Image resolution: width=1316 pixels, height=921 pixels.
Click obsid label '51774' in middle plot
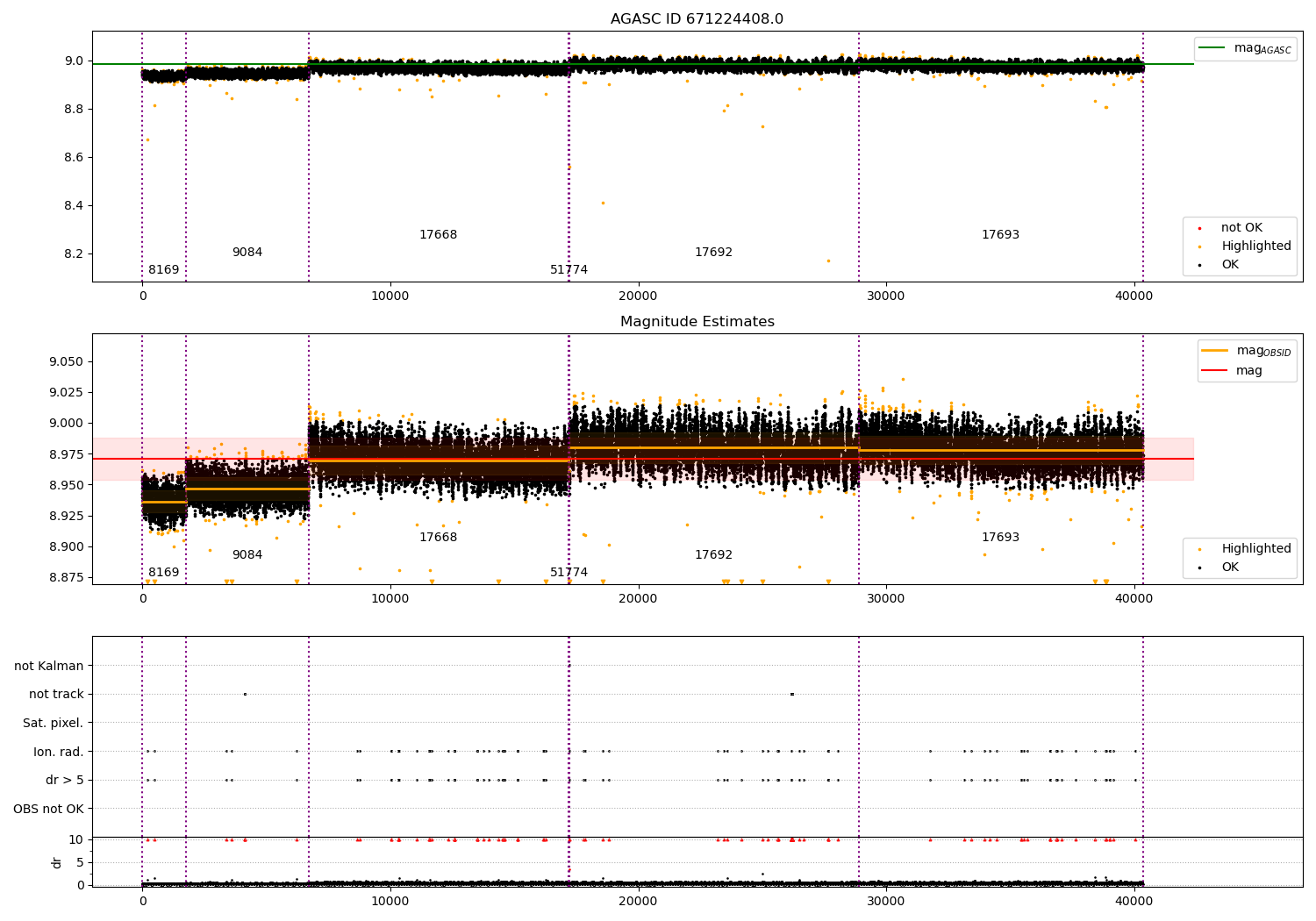[569, 573]
